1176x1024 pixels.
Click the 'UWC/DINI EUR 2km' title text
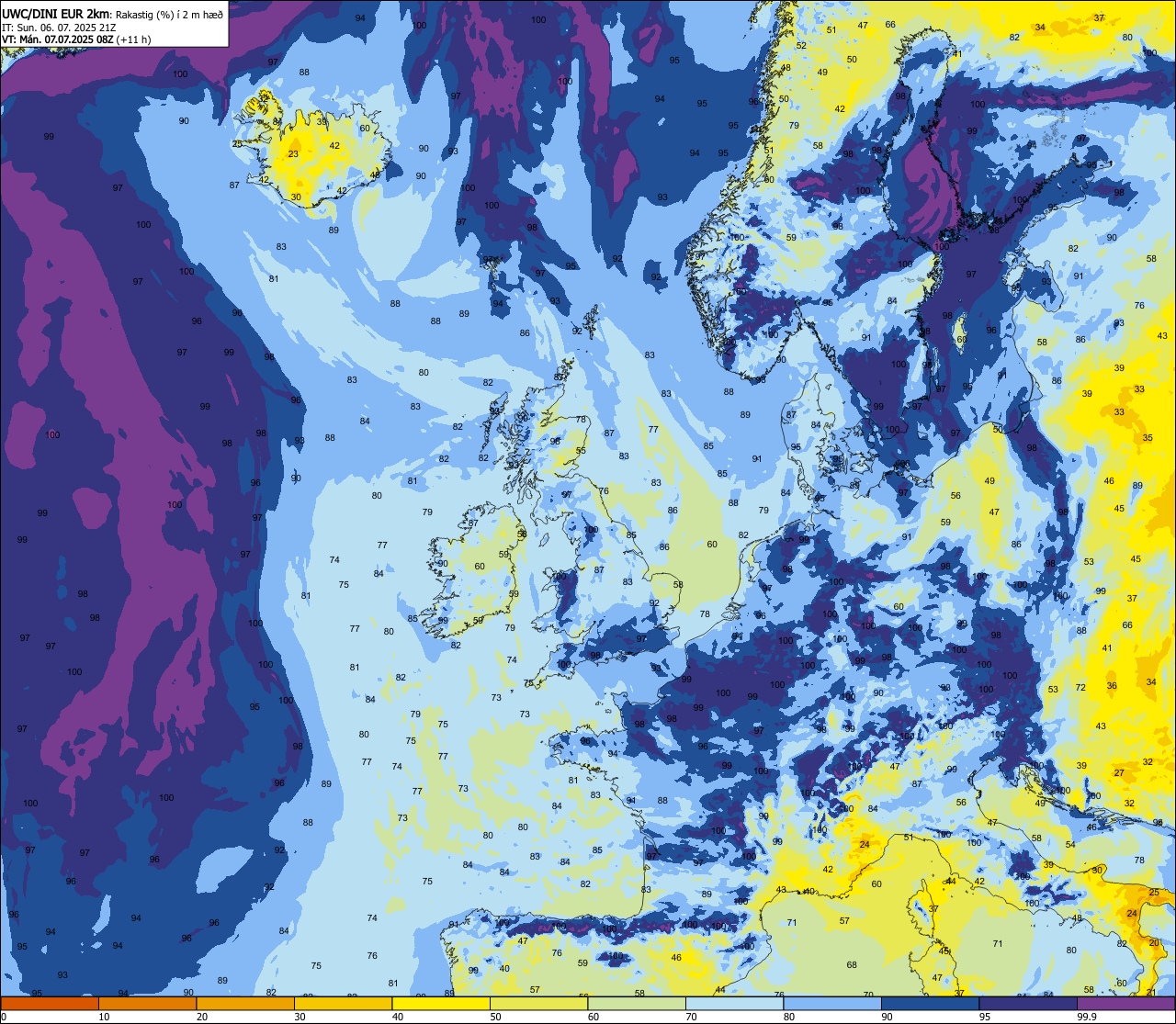click(x=55, y=14)
